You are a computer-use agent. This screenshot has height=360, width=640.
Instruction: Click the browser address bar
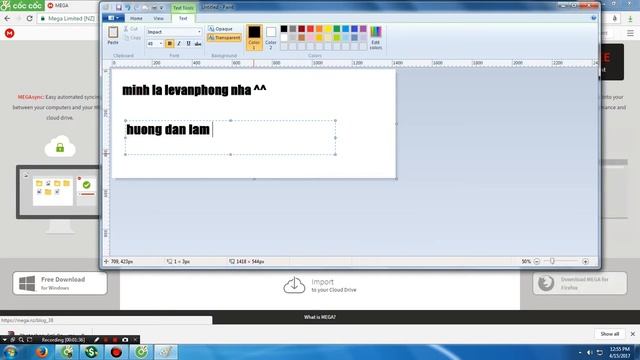click(x=69, y=18)
